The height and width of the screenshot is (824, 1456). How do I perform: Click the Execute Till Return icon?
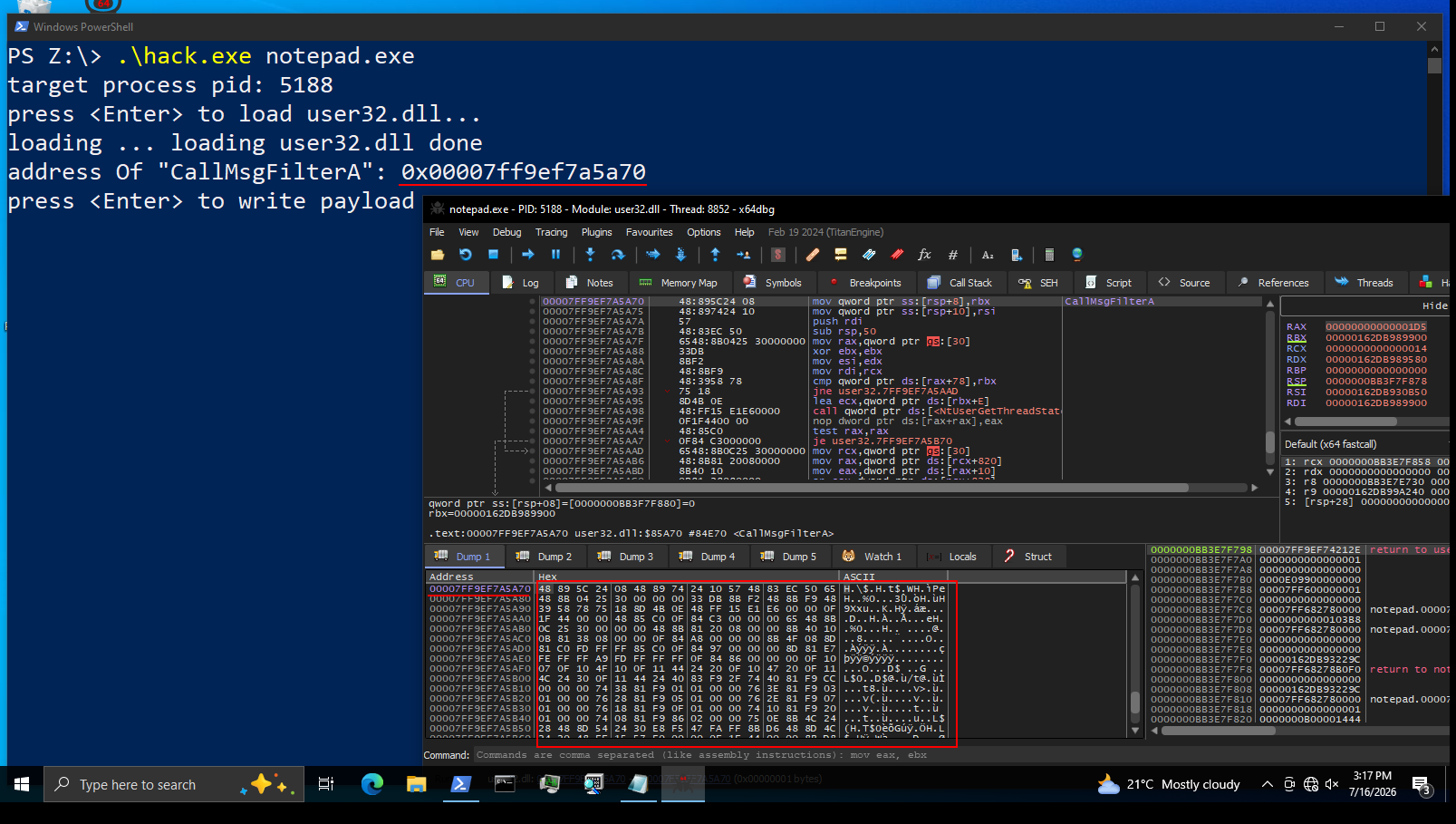click(715, 255)
